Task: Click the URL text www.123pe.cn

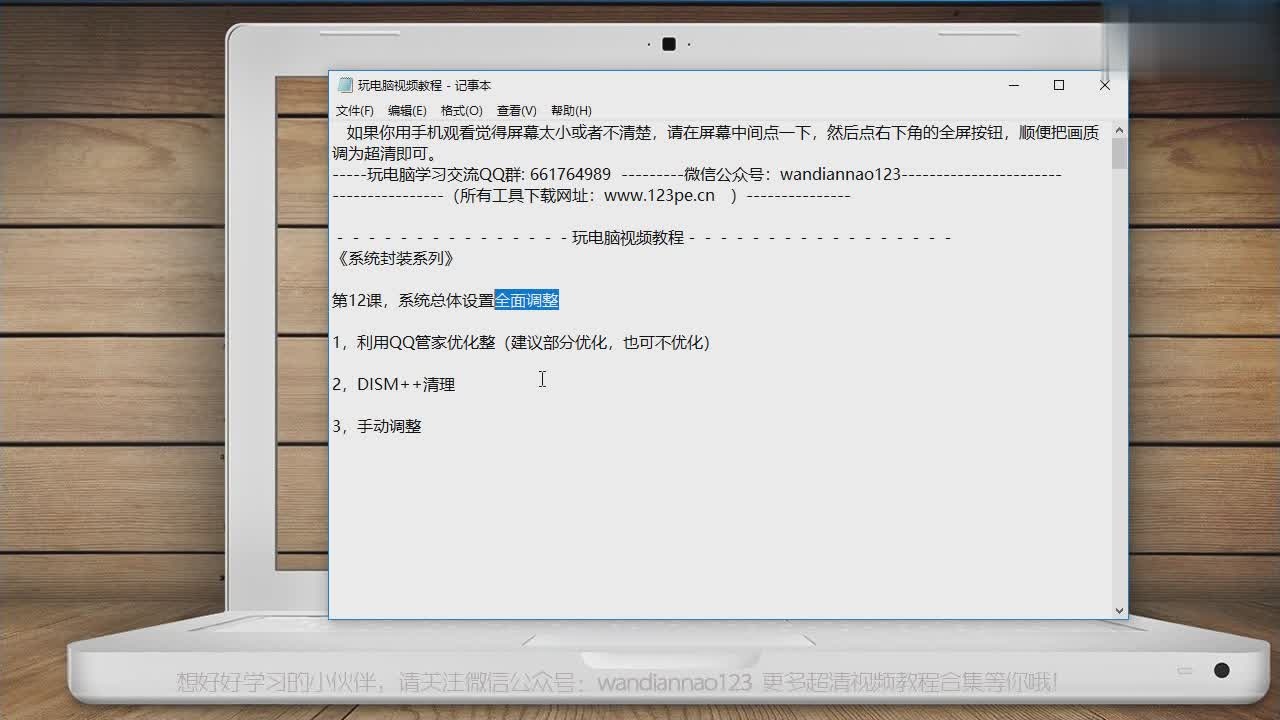Action: click(660, 195)
